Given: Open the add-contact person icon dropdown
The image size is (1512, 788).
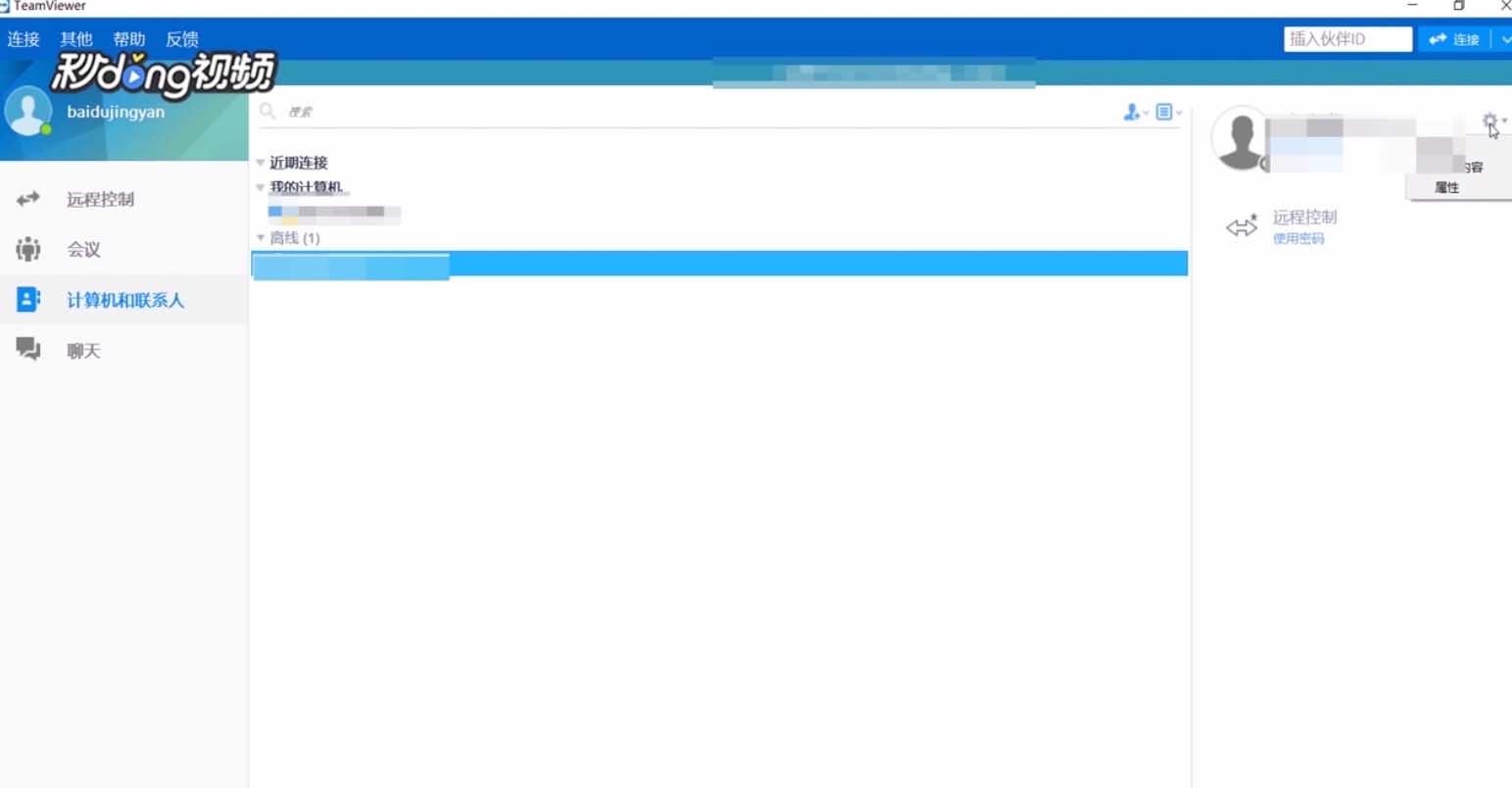Looking at the screenshot, I should pos(1136,113).
